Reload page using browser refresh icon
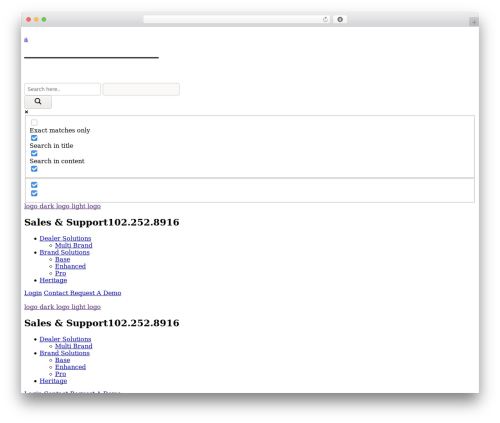The height and width of the screenshot is (423, 500). (325, 20)
